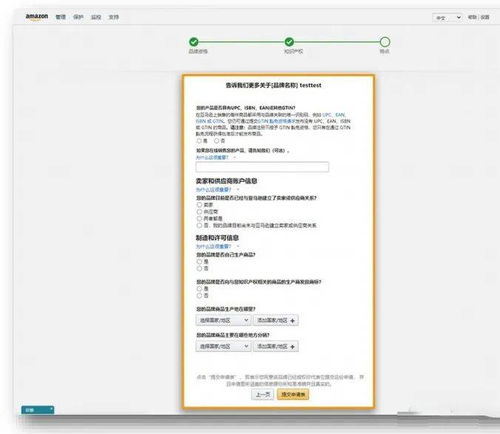Select 否 for the UPC/ISBN/EAN/GTIN question
The height and width of the screenshot is (434, 500).
[x=217, y=141]
